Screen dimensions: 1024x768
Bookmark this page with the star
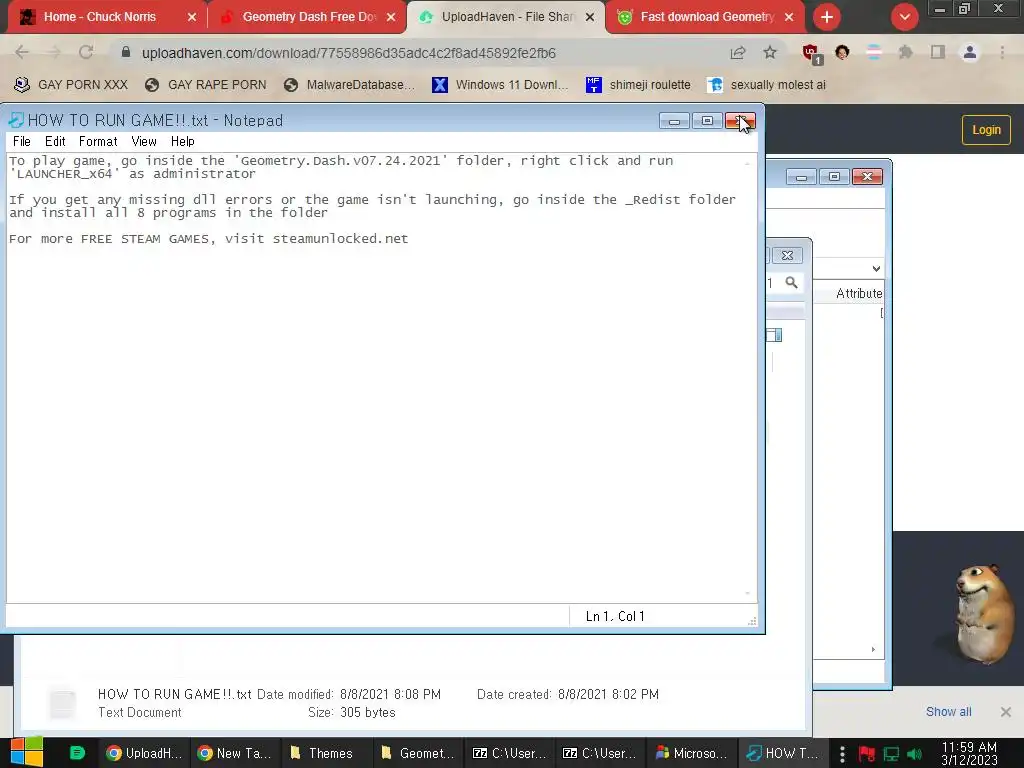tap(770, 53)
